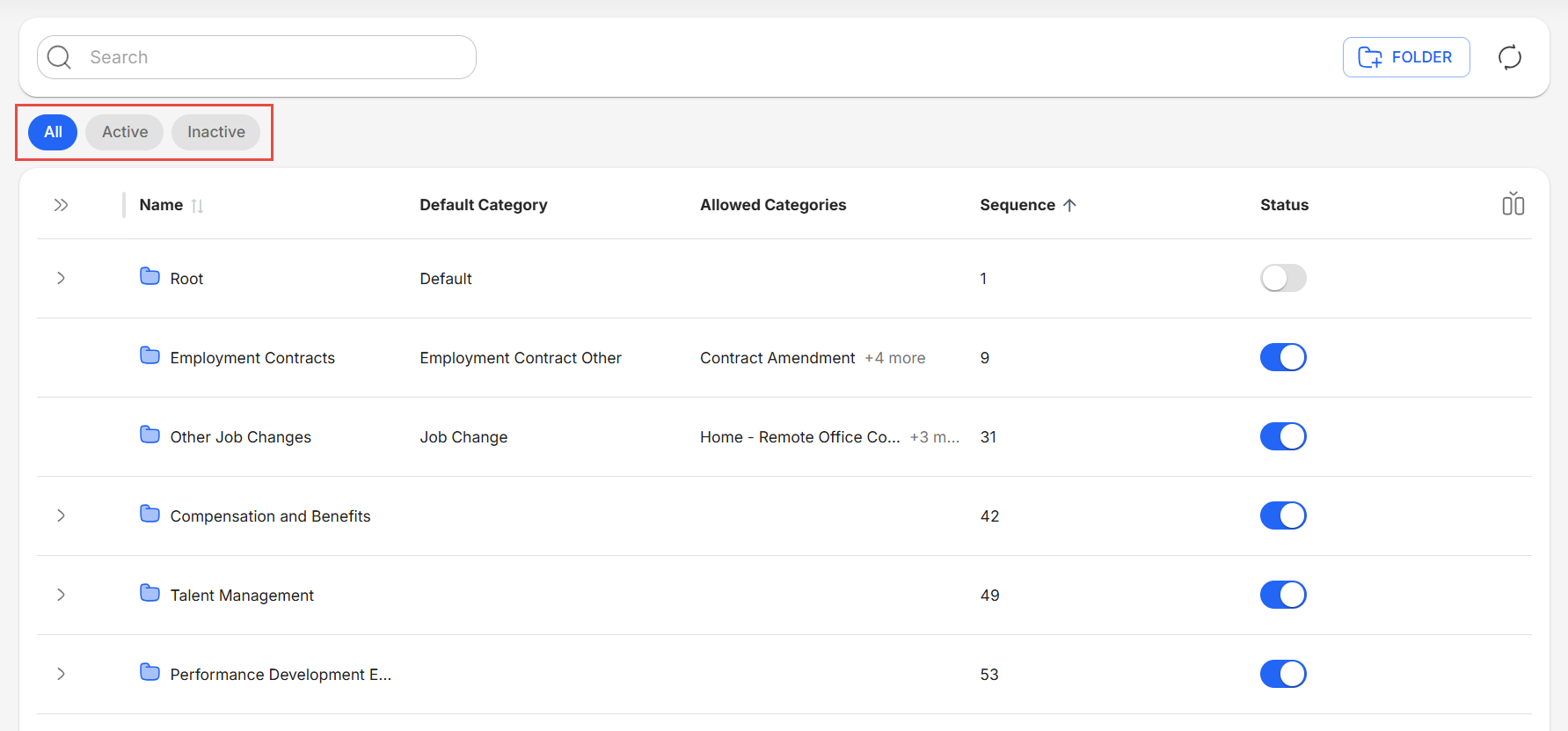Click the refresh icon beside FOLDER button
1568x731 pixels.
pyautogui.click(x=1509, y=57)
